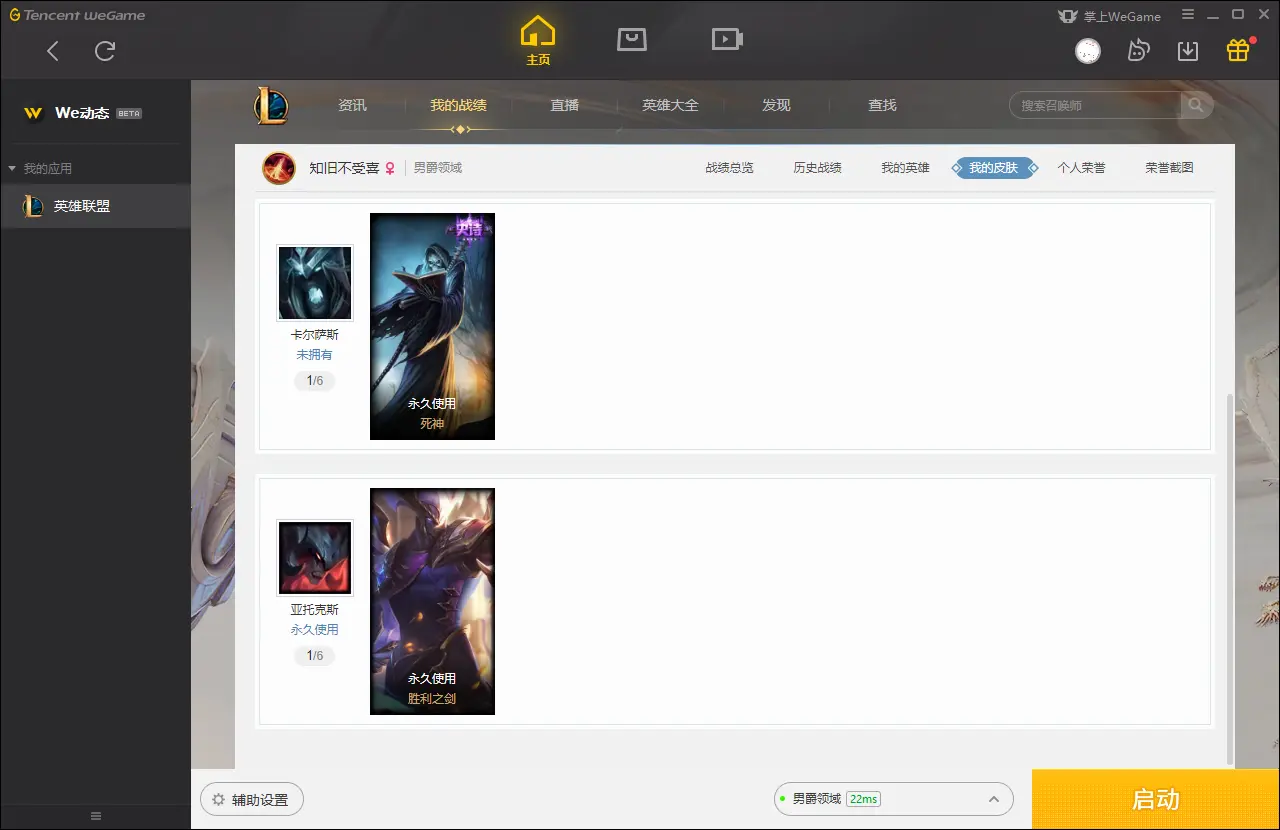Click summoner name 知旧不受喜
Image resolution: width=1280 pixels, height=830 pixels.
pos(344,168)
